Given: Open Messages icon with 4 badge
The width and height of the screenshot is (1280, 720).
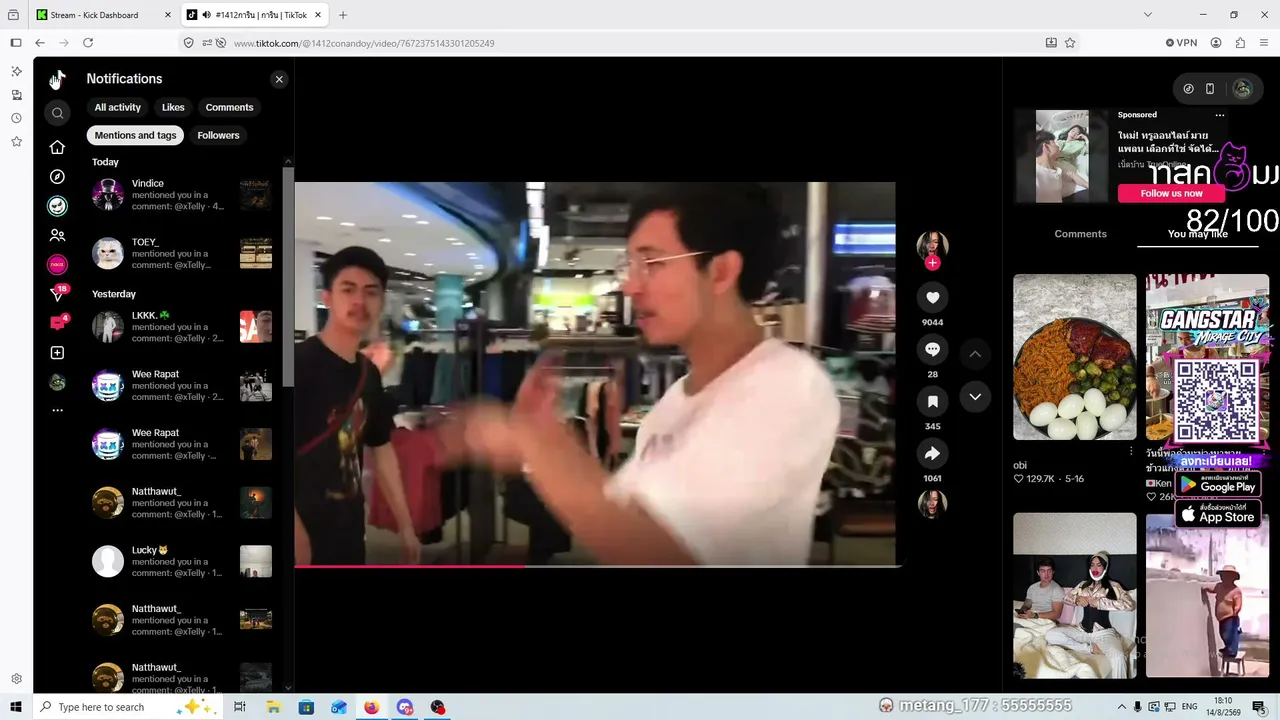Looking at the screenshot, I should (57, 323).
